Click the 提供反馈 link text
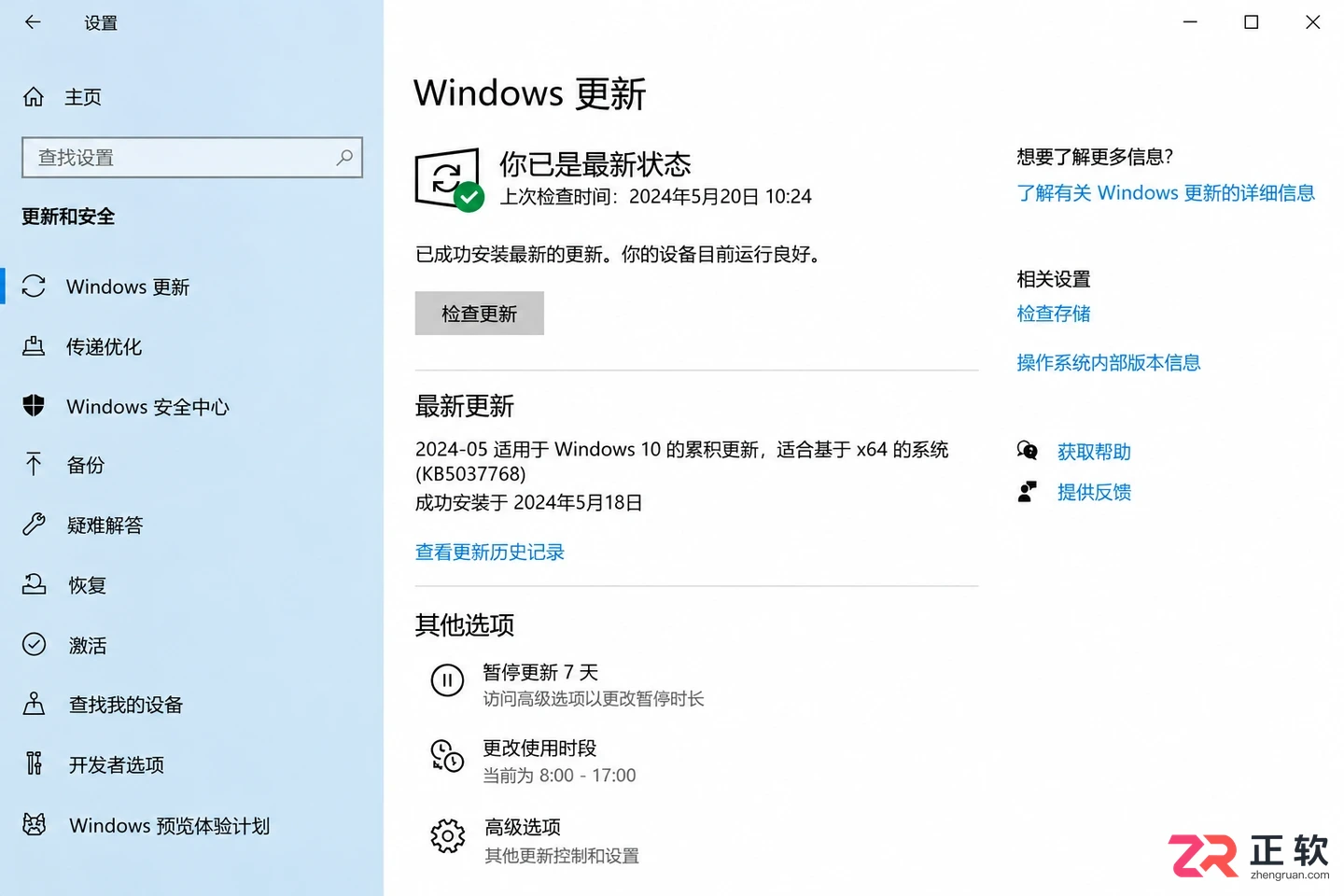This screenshot has height=896, width=1344. [1094, 492]
